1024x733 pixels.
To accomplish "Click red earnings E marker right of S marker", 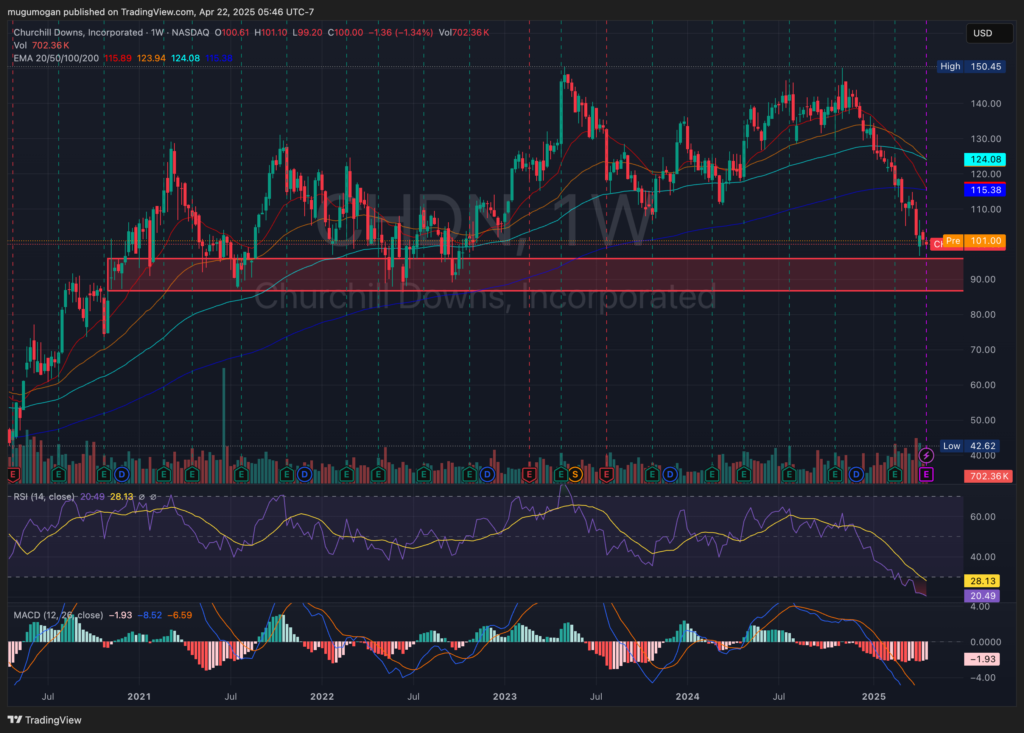I will pos(607,474).
